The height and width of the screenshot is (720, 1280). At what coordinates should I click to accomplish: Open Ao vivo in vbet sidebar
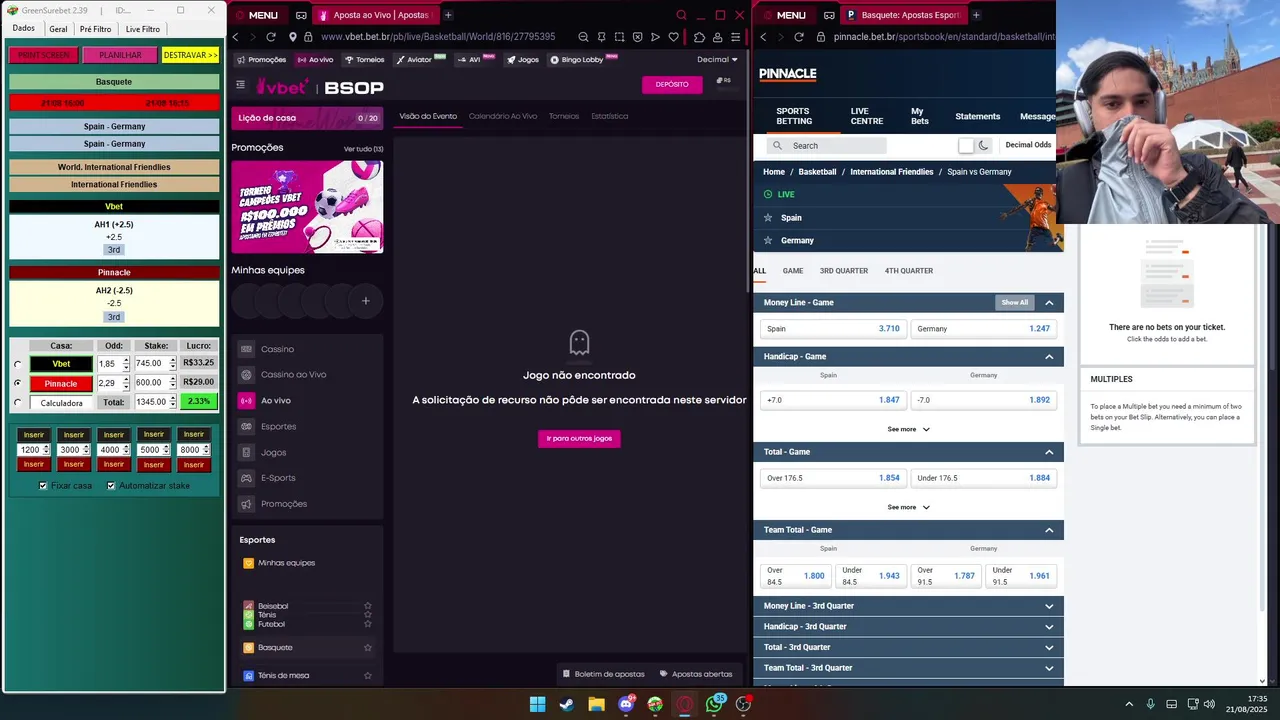click(275, 400)
